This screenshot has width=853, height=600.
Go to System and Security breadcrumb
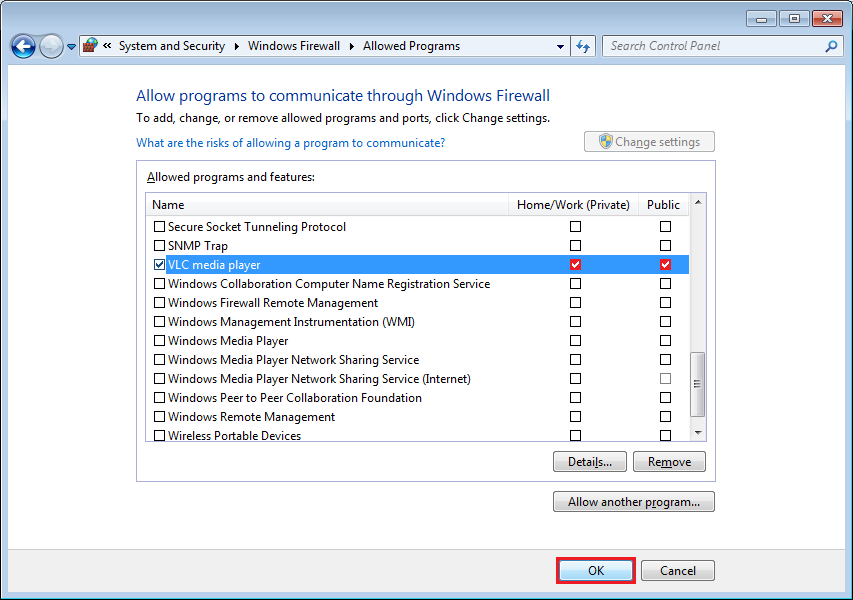coord(171,46)
